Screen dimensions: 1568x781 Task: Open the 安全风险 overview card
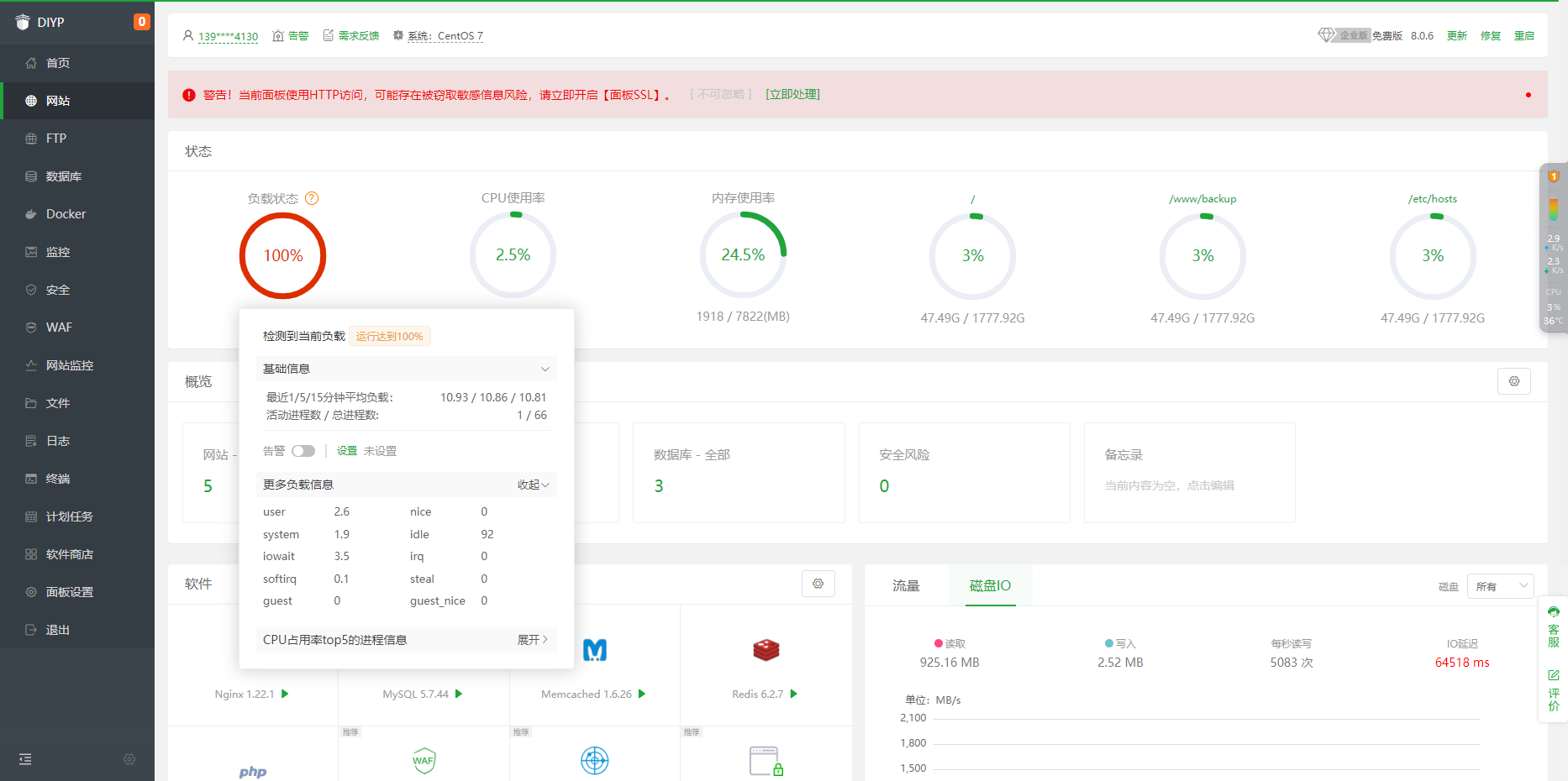[965, 473]
